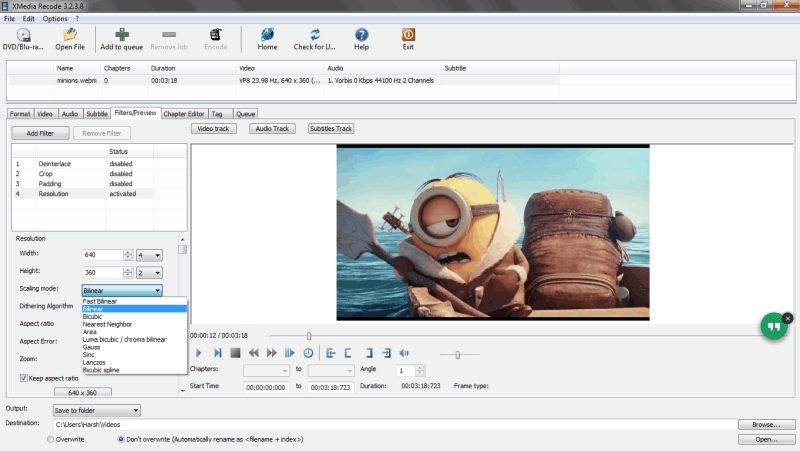Image resolution: width=800 pixels, height=451 pixels.
Task: Click the Start Time input field
Action: (x=266, y=387)
